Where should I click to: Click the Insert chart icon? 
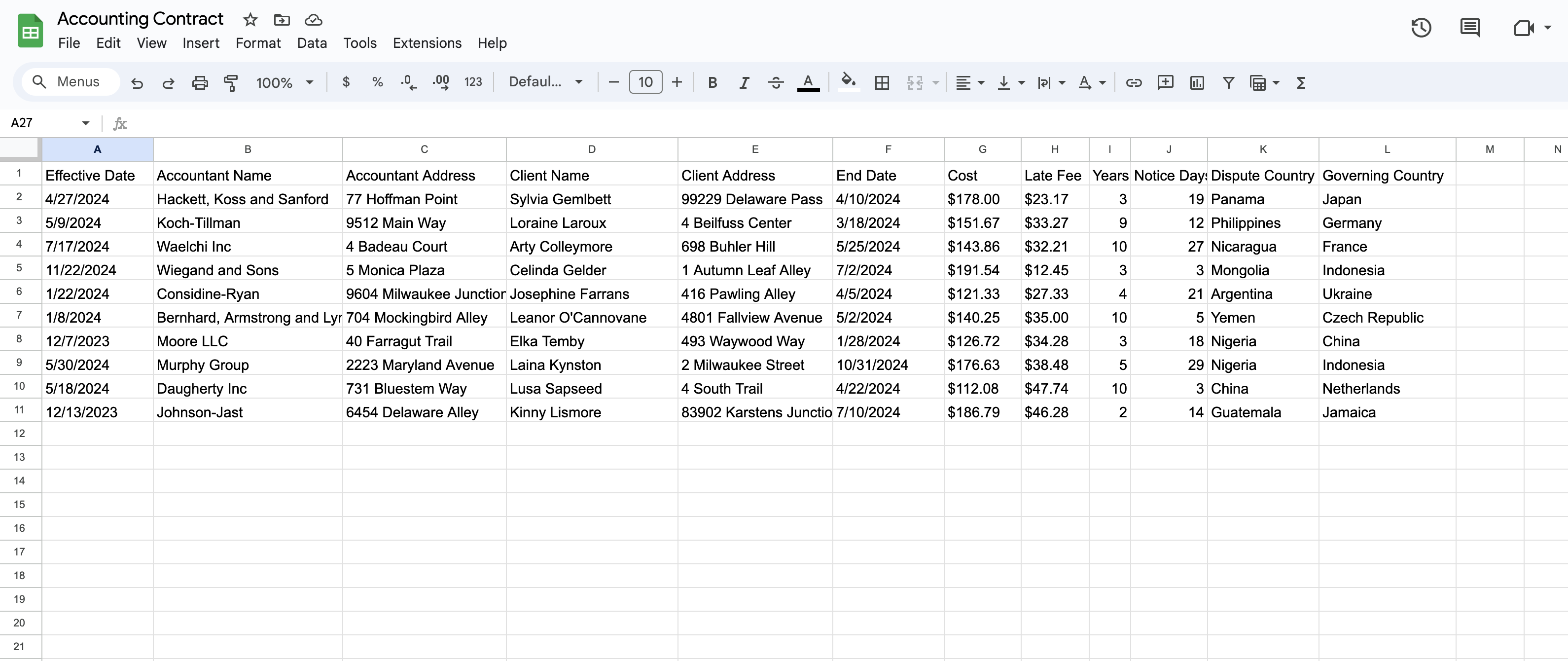[1197, 82]
